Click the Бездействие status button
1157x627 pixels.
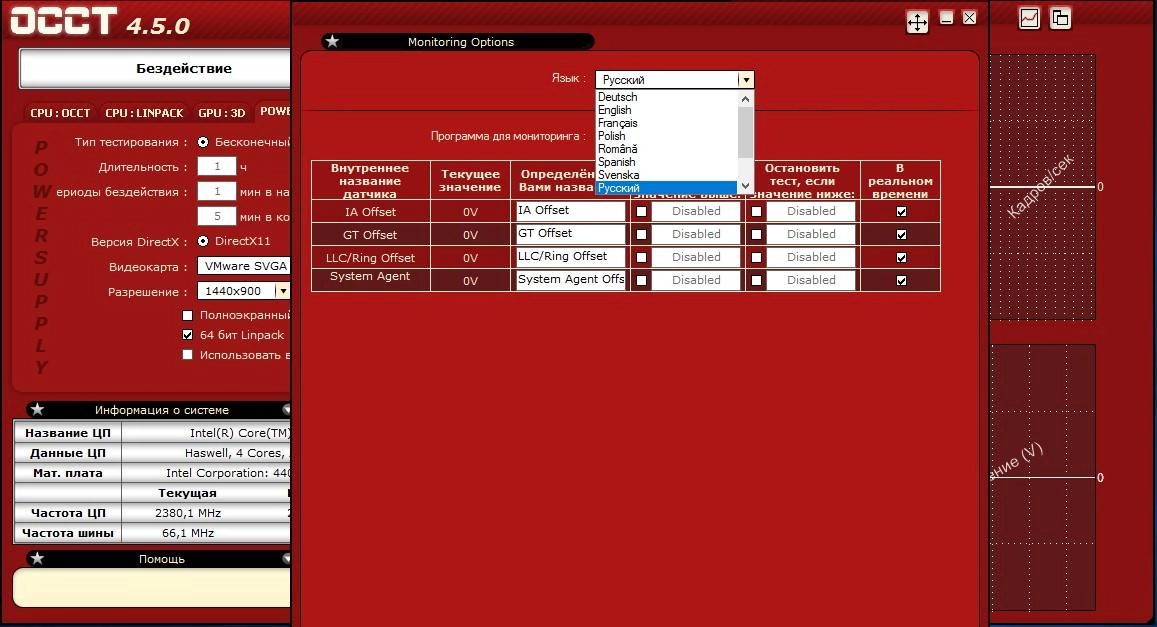[x=156, y=69]
